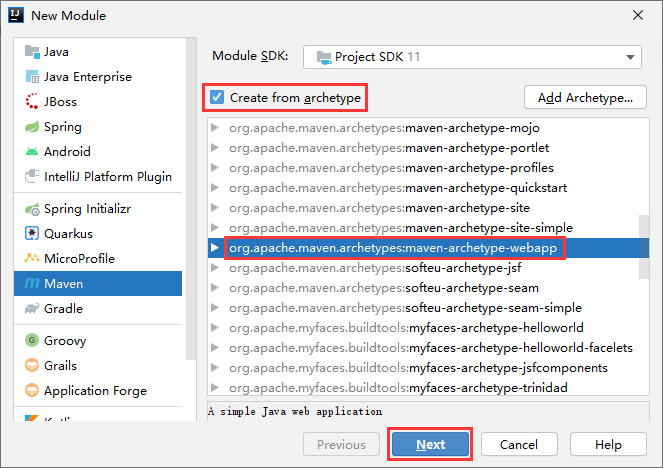The width and height of the screenshot is (663, 468).
Task: Click the Quarkus icon in sidebar
Action: (32, 234)
